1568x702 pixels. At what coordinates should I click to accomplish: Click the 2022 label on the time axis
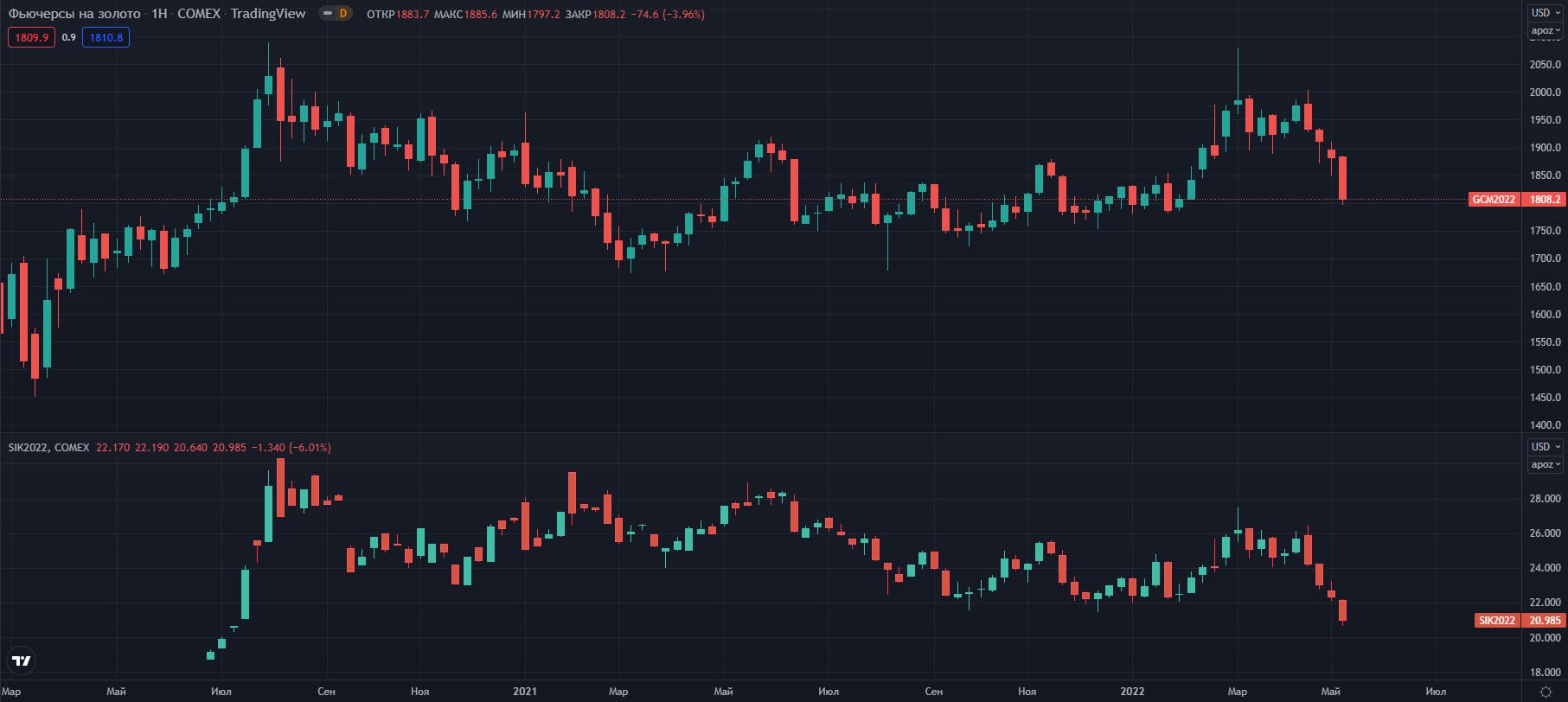[1132, 692]
